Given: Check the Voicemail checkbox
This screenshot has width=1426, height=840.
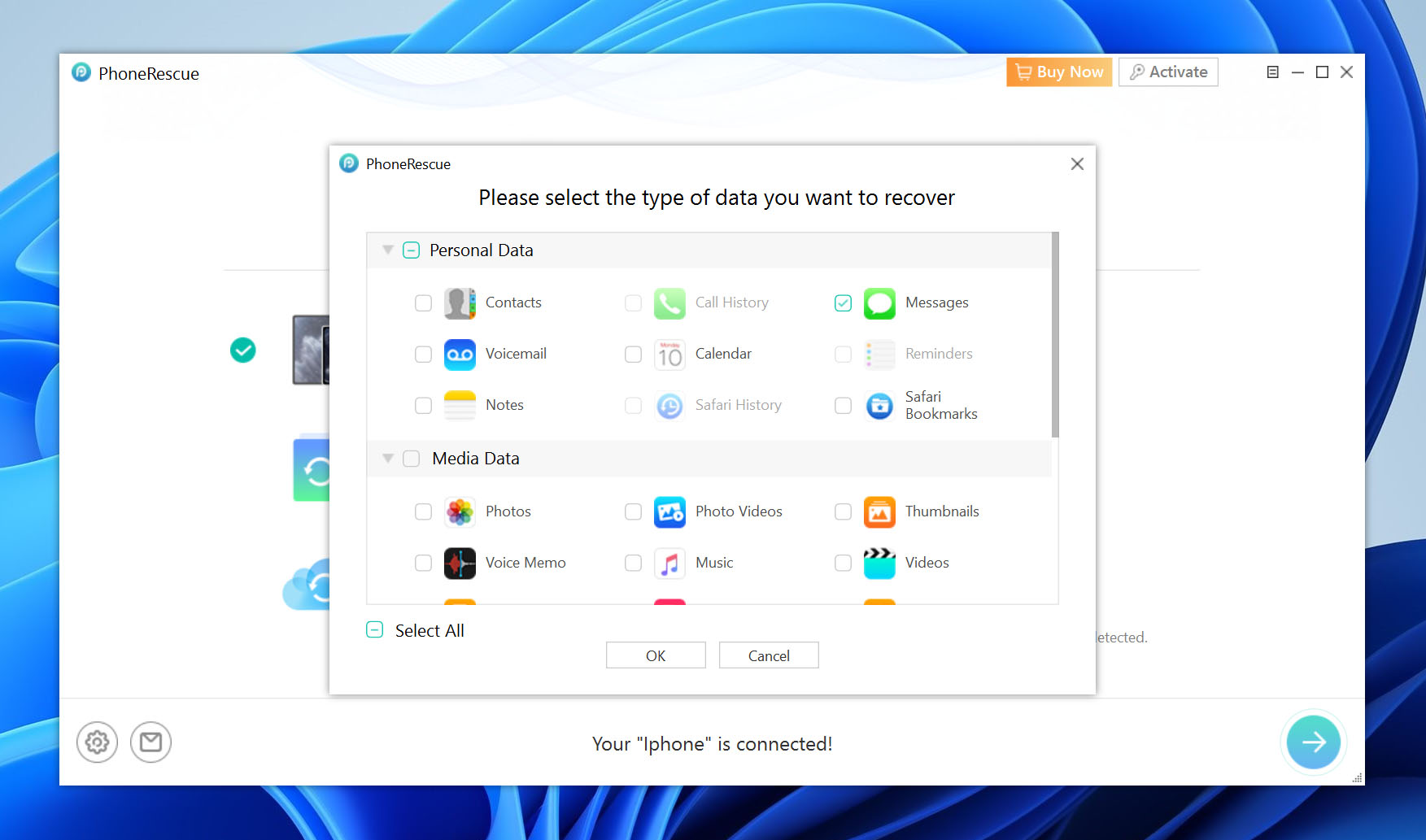Looking at the screenshot, I should tap(423, 355).
